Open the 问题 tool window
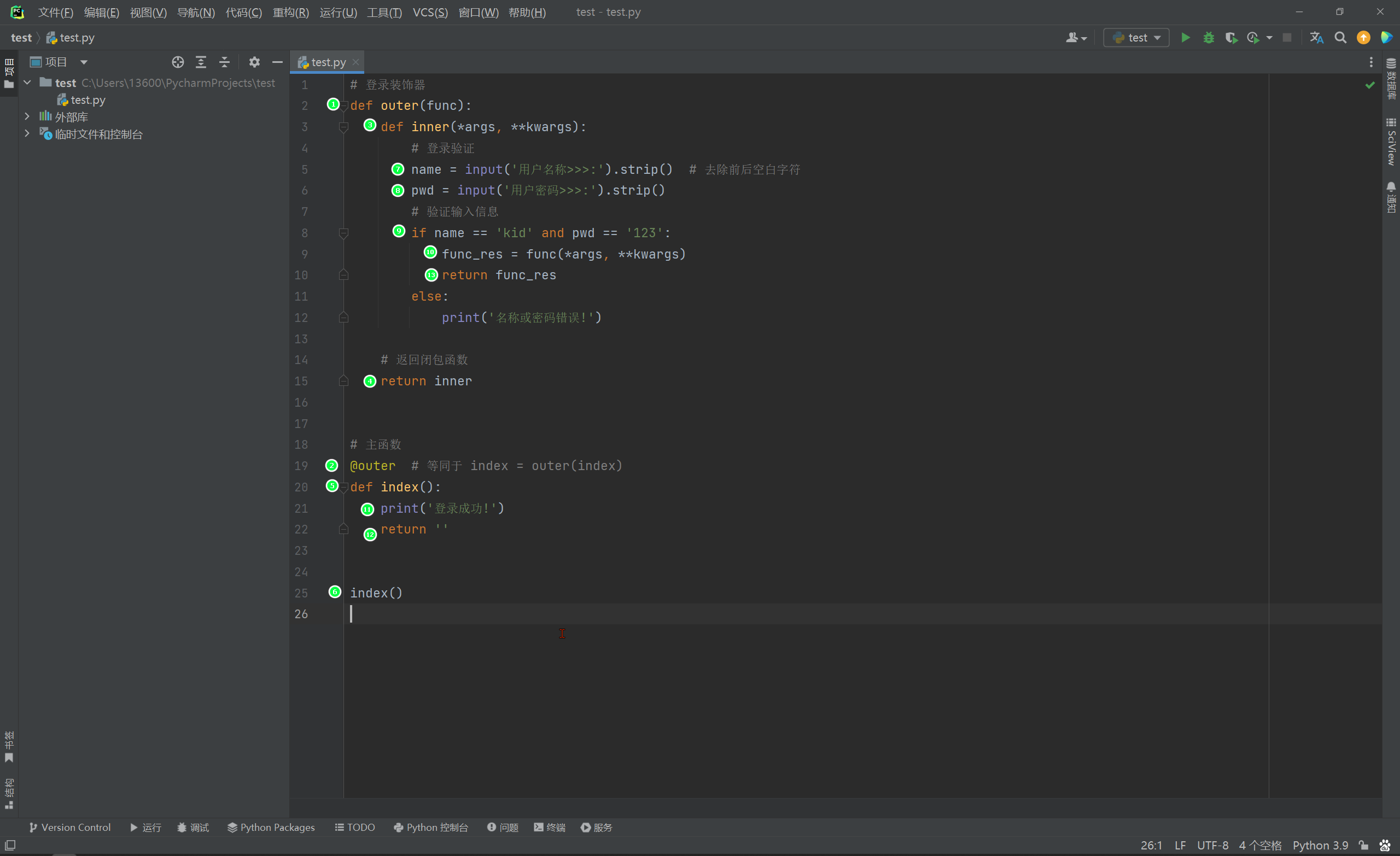The height and width of the screenshot is (856, 1400). point(503,827)
